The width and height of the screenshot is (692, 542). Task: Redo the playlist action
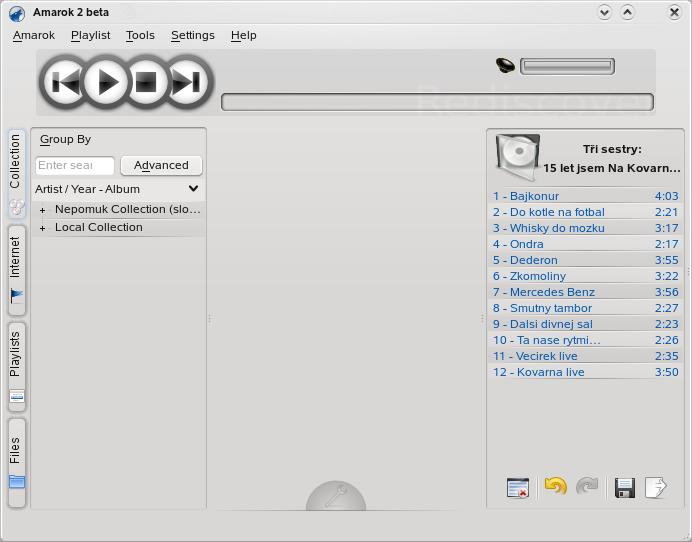coord(587,487)
